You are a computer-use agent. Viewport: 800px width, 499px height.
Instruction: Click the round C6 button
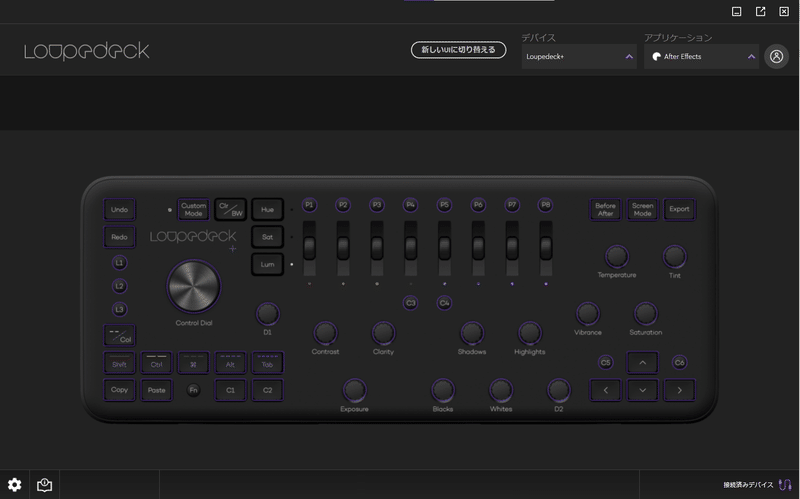pos(680,363)
